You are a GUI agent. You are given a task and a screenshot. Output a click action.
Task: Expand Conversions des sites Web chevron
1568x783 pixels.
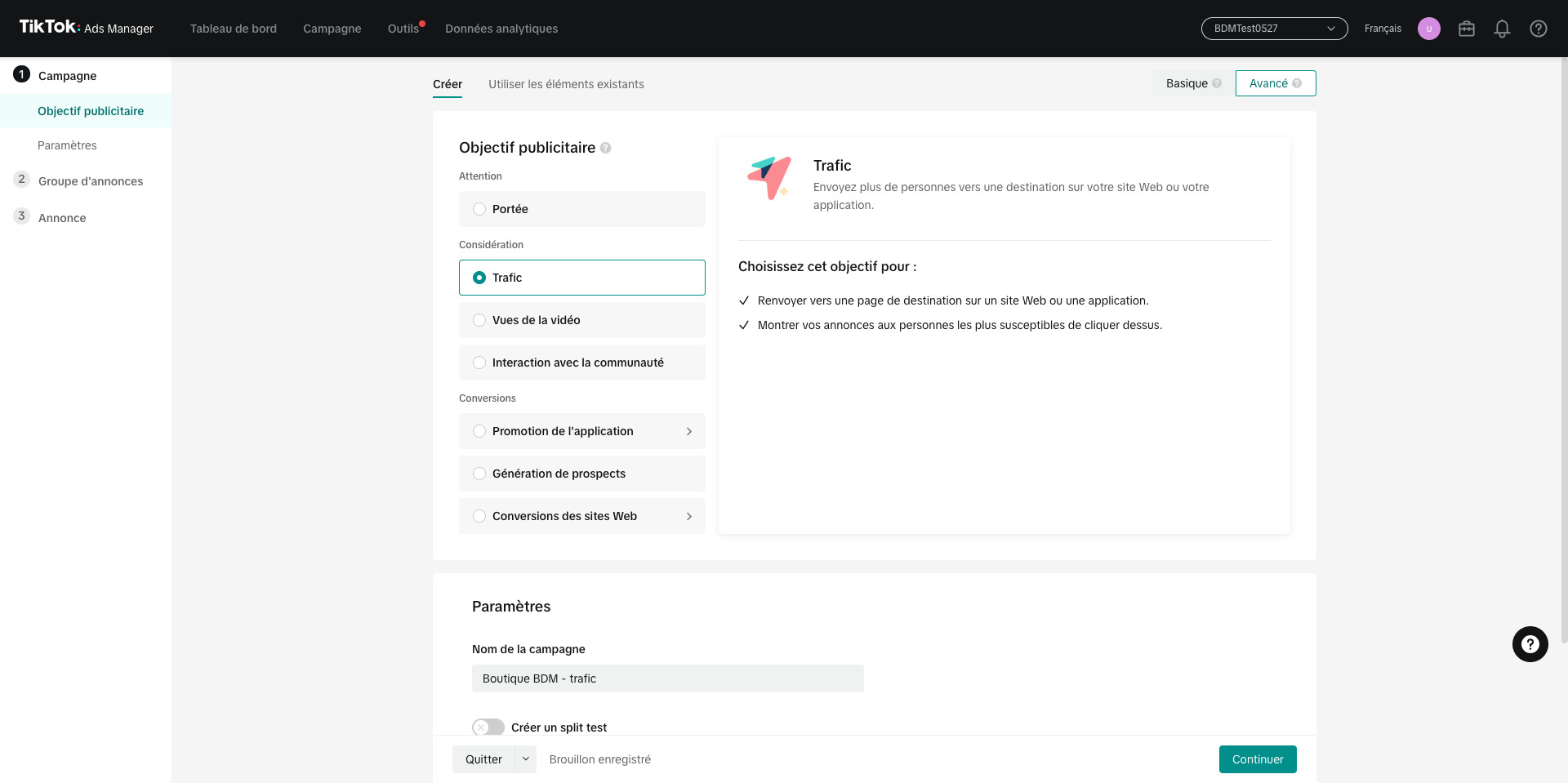[689, 516]
